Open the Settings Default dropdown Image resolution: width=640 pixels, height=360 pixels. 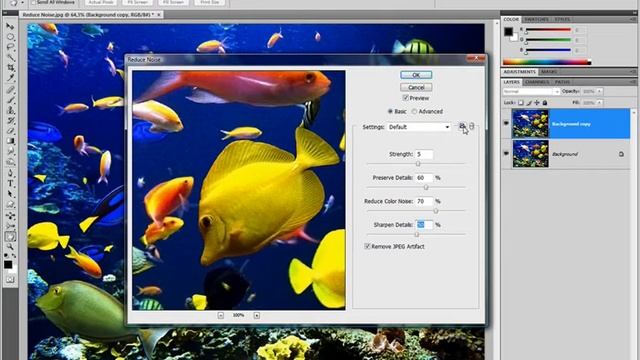click(419, 127)
